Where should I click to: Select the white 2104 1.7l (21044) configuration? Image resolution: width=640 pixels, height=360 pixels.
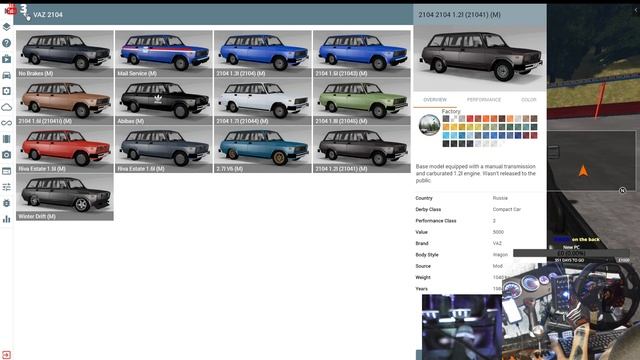263,101
